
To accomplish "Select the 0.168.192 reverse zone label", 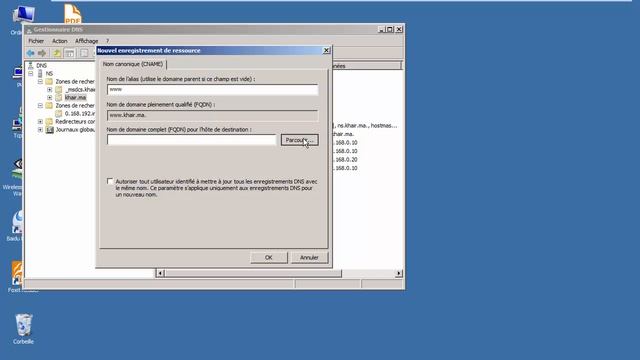I will [x=80, y=113].
